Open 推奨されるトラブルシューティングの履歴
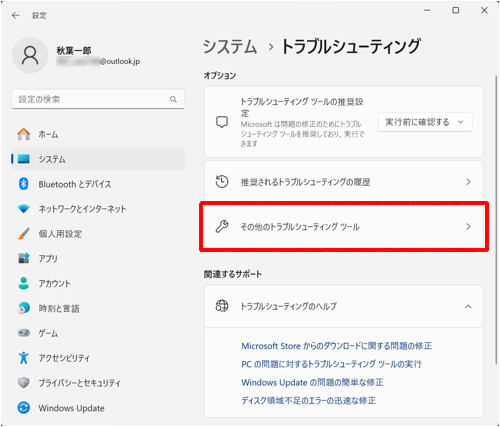Image resolution: width=500 pixels, height=427 pixels. point(344,182)
